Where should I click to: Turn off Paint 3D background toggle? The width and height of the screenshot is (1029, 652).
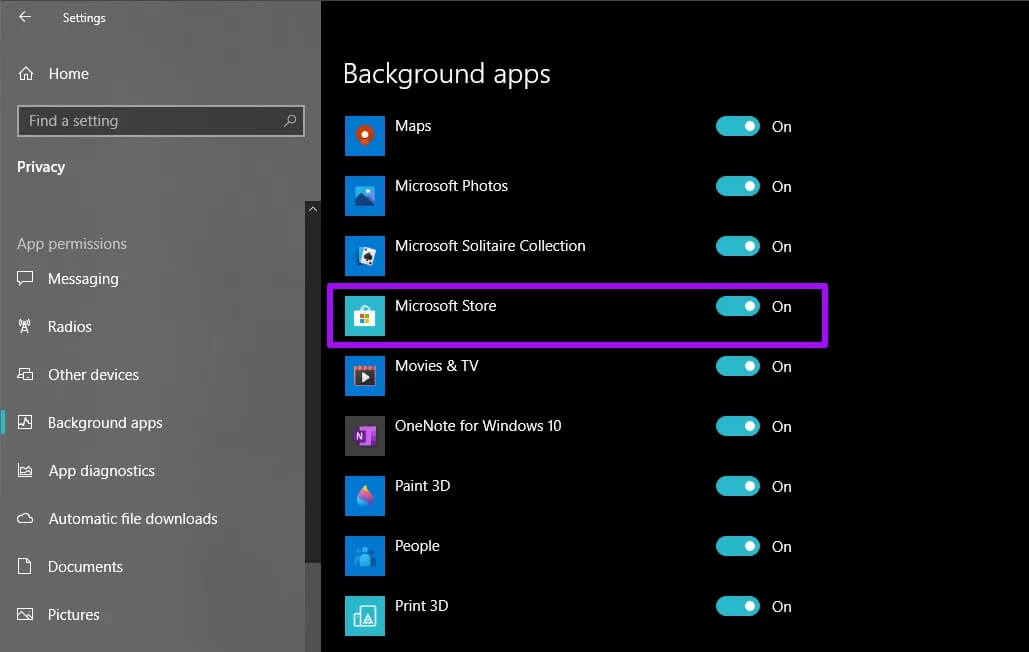point(738,486)
